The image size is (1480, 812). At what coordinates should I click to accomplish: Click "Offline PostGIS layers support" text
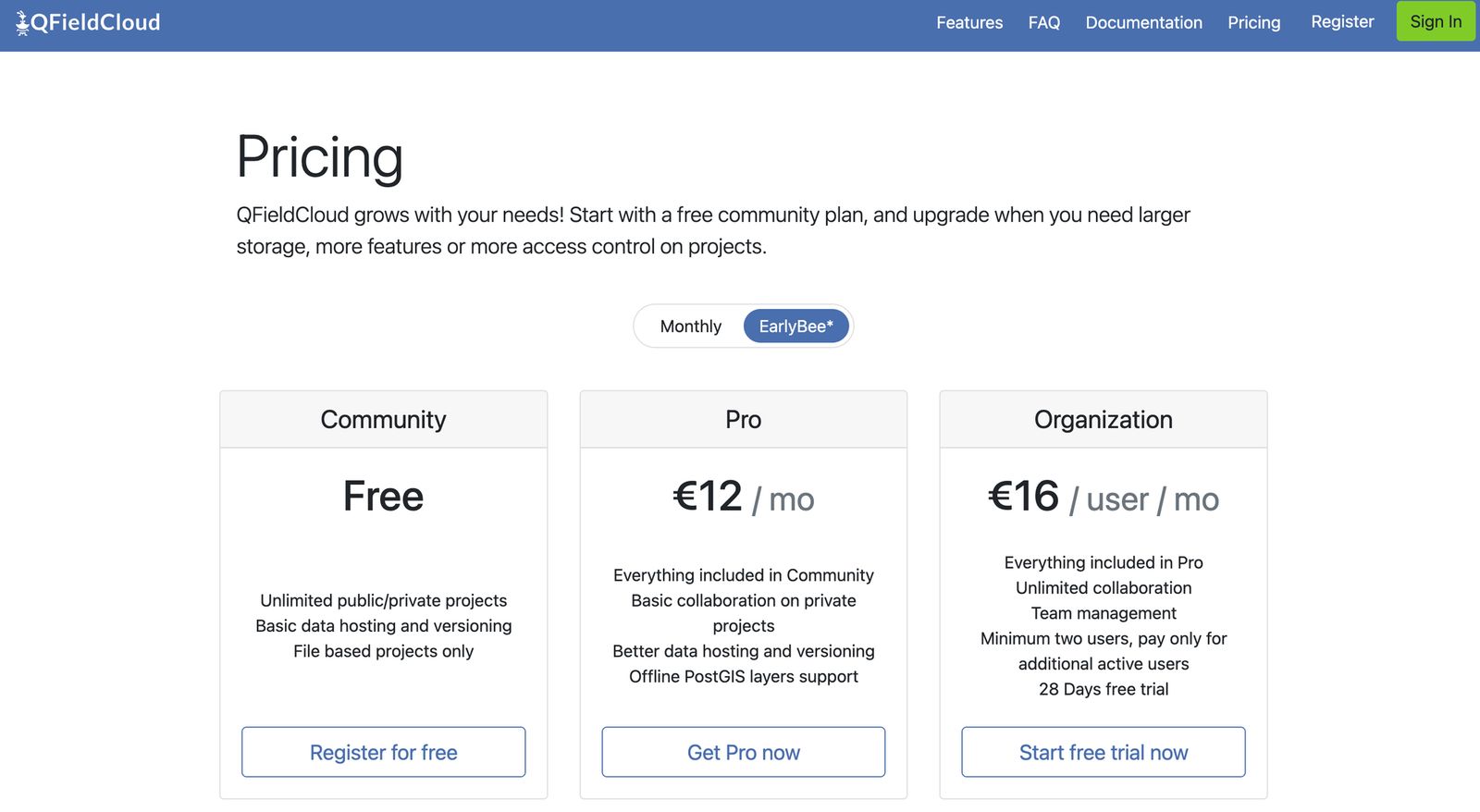[744, 676]
